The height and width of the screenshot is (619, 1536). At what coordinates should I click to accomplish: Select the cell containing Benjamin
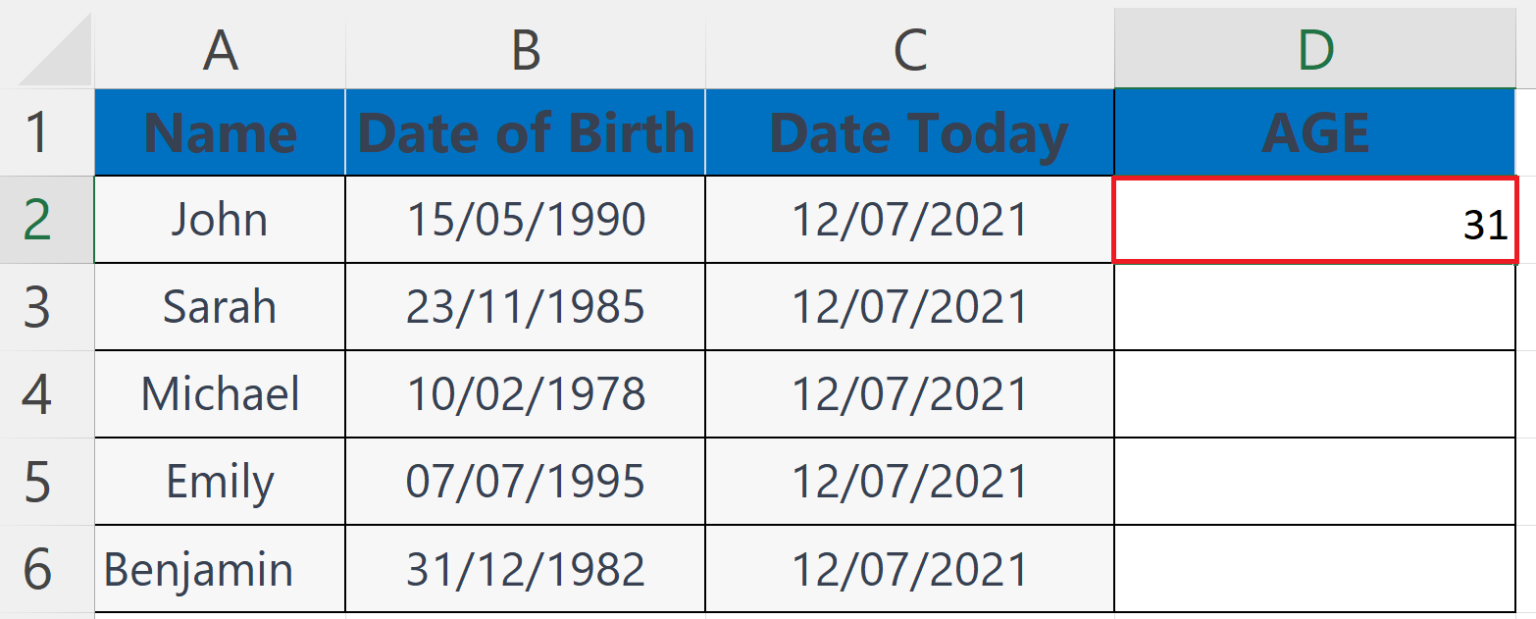tap(220, 569)
